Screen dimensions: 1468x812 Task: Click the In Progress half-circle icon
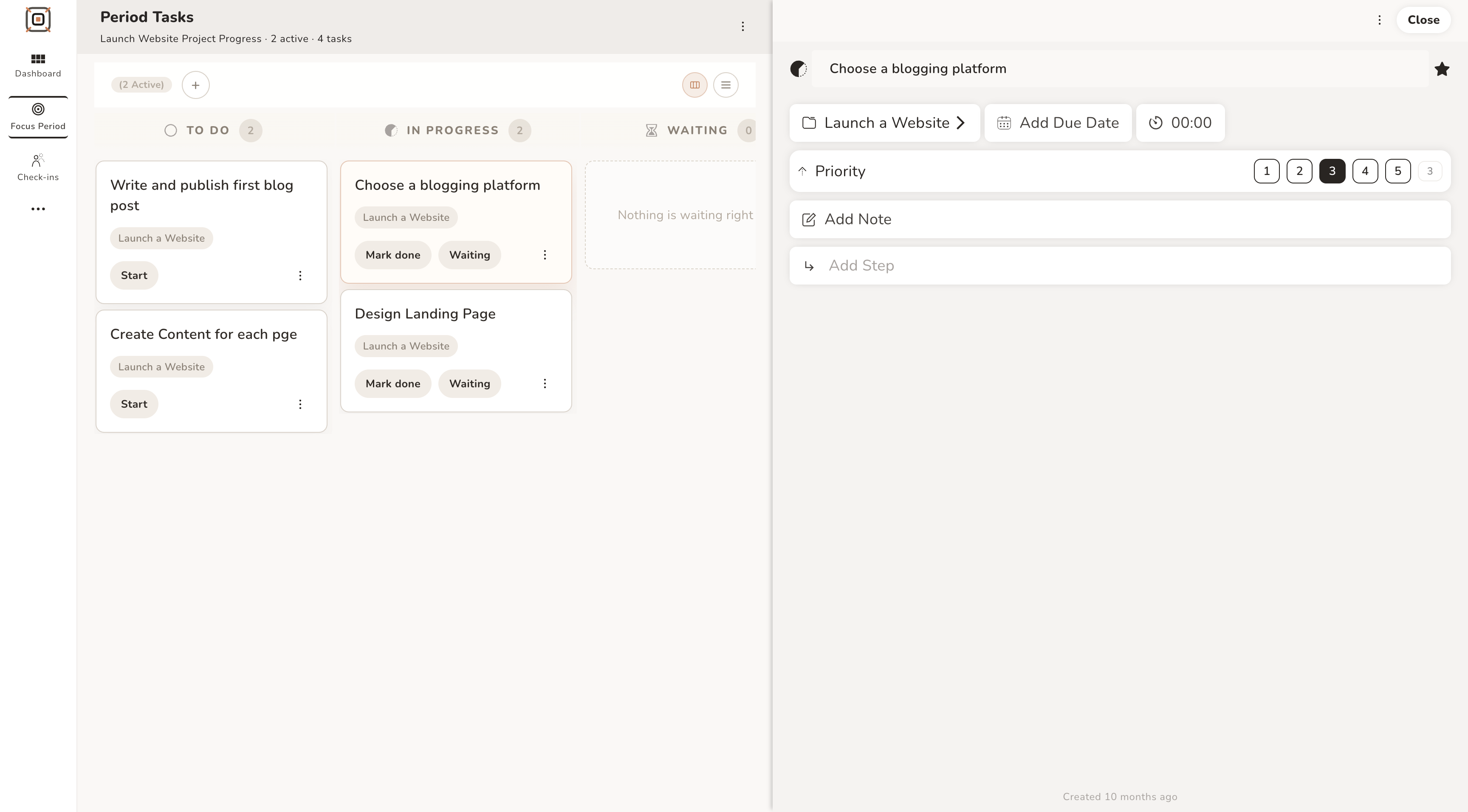[x=391, y=130]
